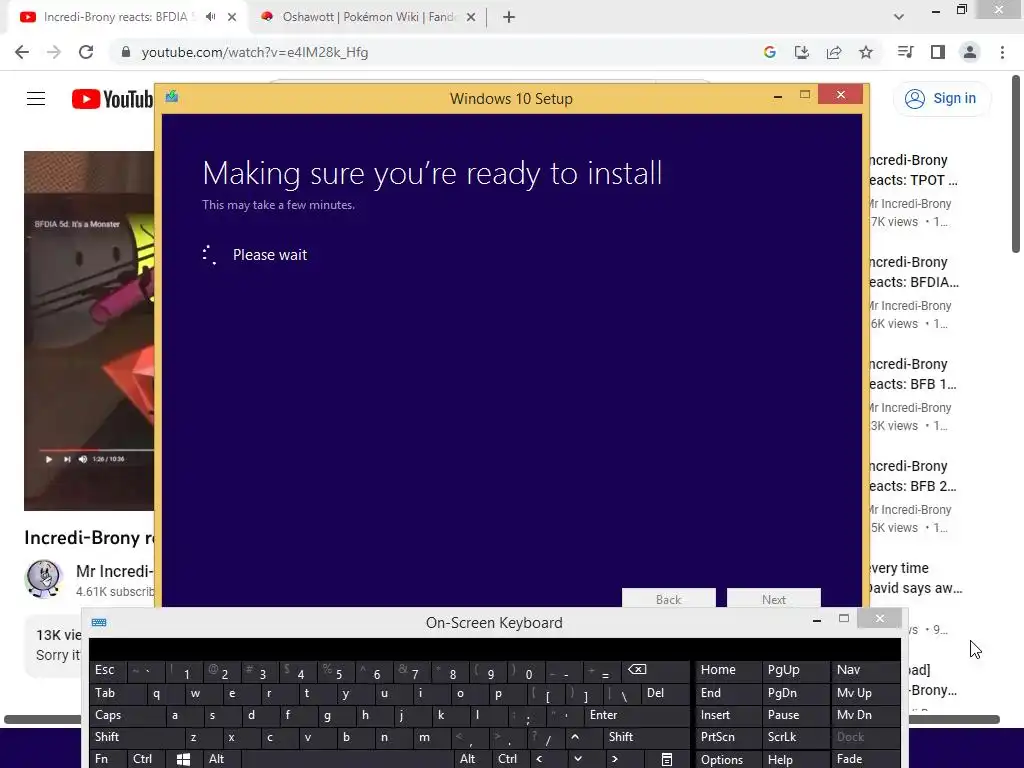Open Options on On-Screen Keyboard
This screenshot has height=768, width=1024.
tap(728, 760)
